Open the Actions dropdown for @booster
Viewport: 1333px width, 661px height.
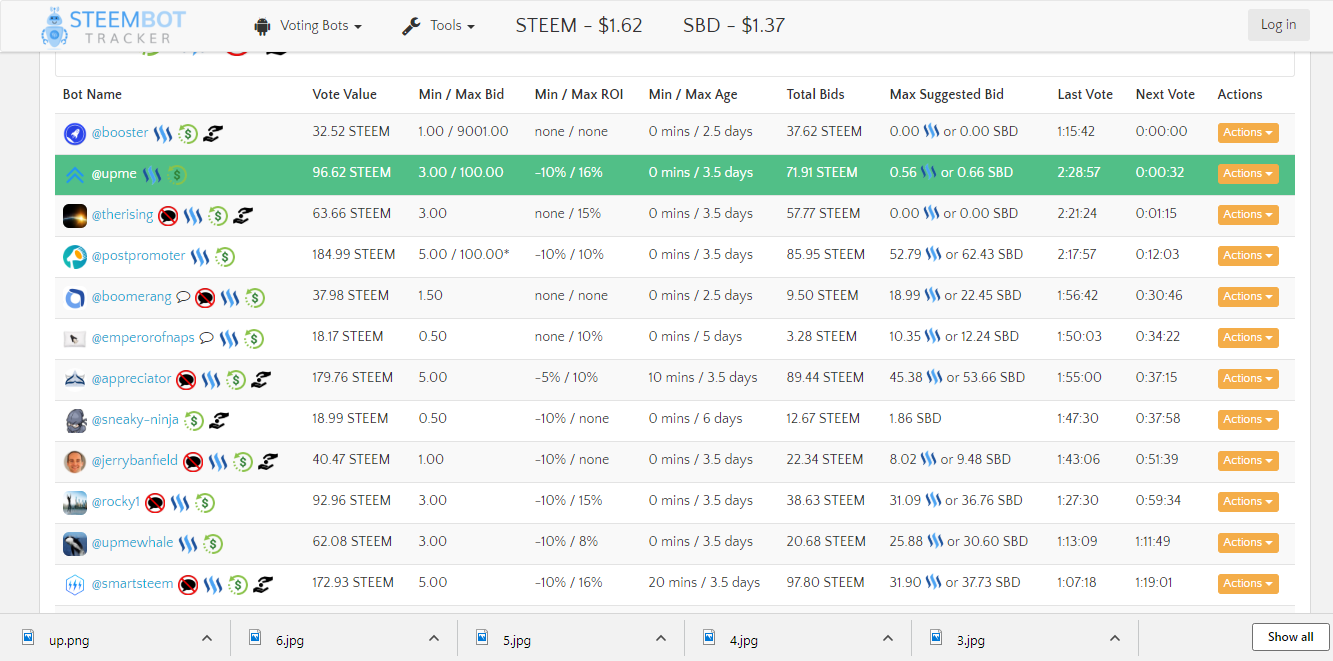1248,133
